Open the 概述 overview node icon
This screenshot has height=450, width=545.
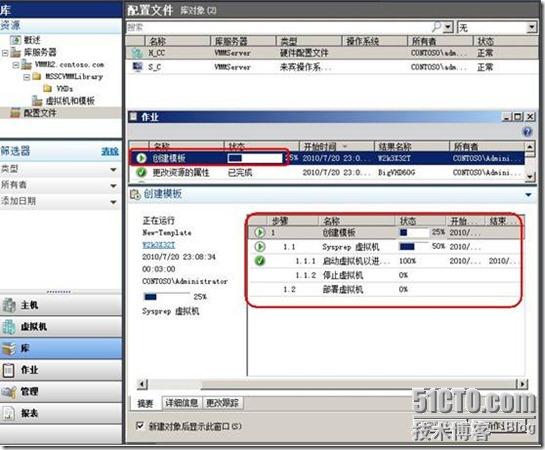(15, 40)
